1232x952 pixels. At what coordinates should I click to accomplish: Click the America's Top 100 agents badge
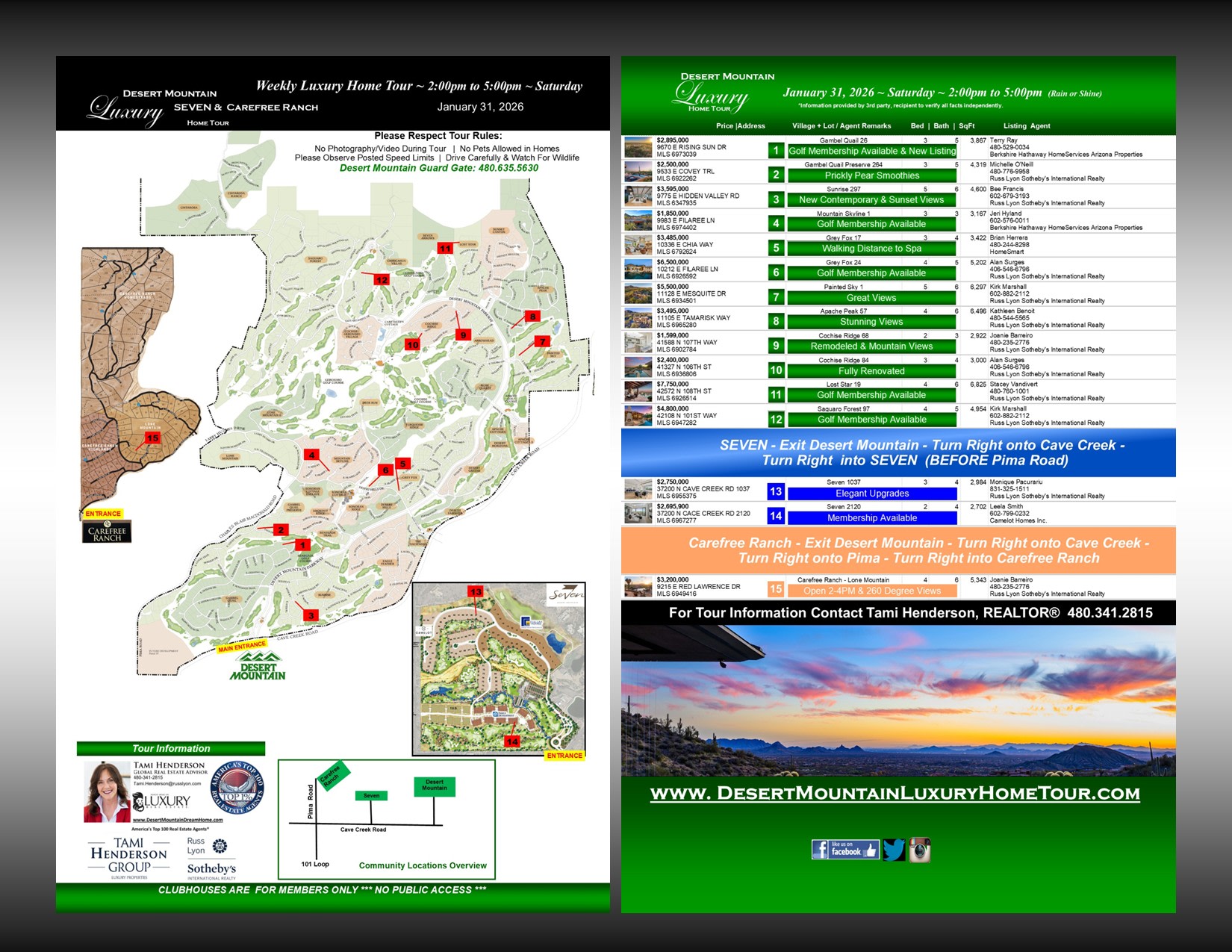[x=237, y=788]
